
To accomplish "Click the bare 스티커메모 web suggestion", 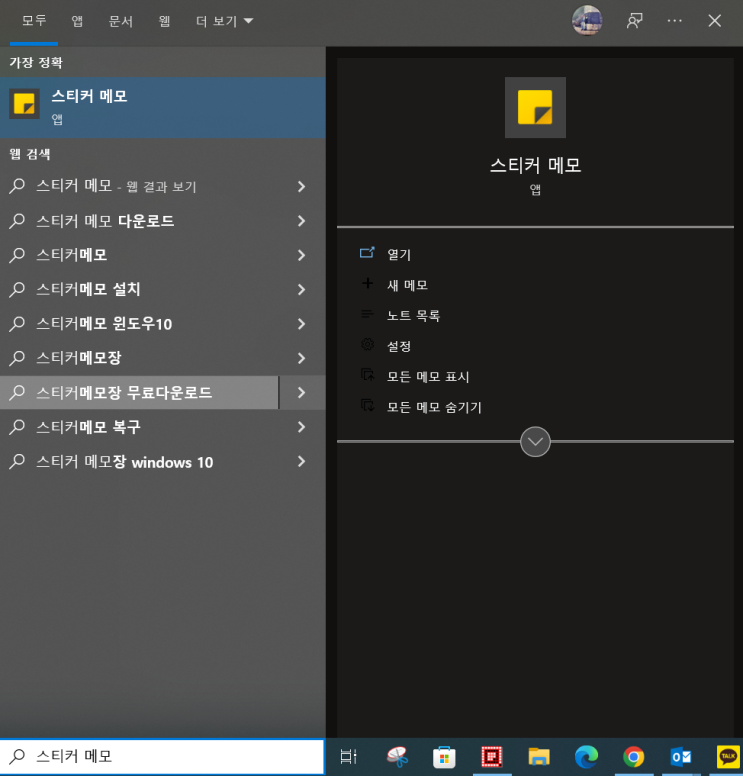I will [x=140, y=255].
